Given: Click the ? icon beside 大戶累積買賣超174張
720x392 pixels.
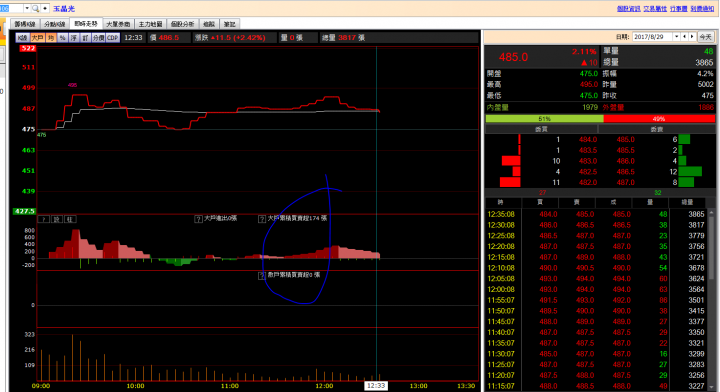Looking at the screenshot, I should point(262,219).
